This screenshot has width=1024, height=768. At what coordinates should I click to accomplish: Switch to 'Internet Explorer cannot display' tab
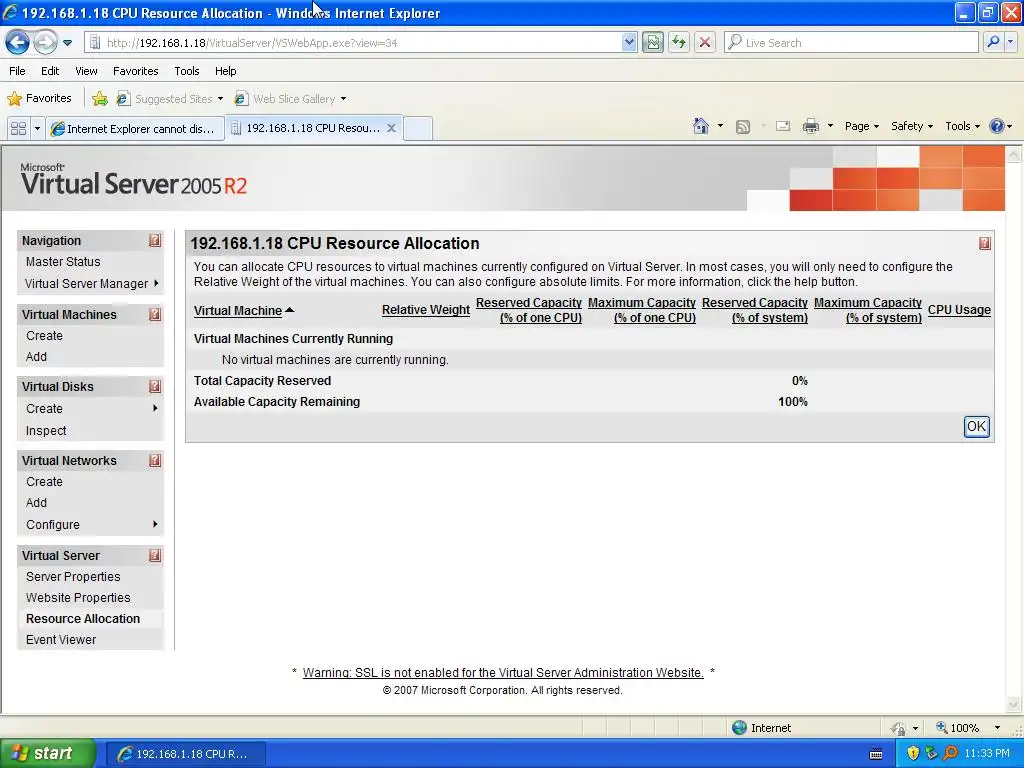click(136, 129)
